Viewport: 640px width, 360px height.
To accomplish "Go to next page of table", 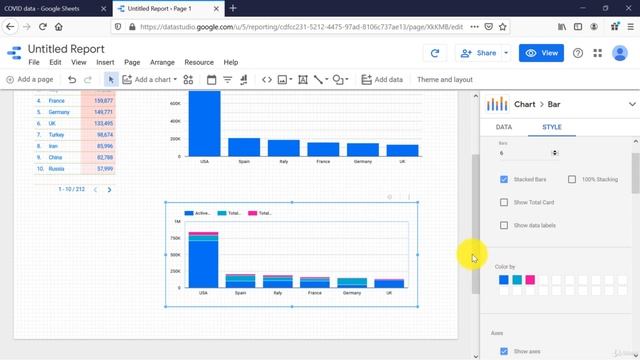I will click(x=109, y=189).
